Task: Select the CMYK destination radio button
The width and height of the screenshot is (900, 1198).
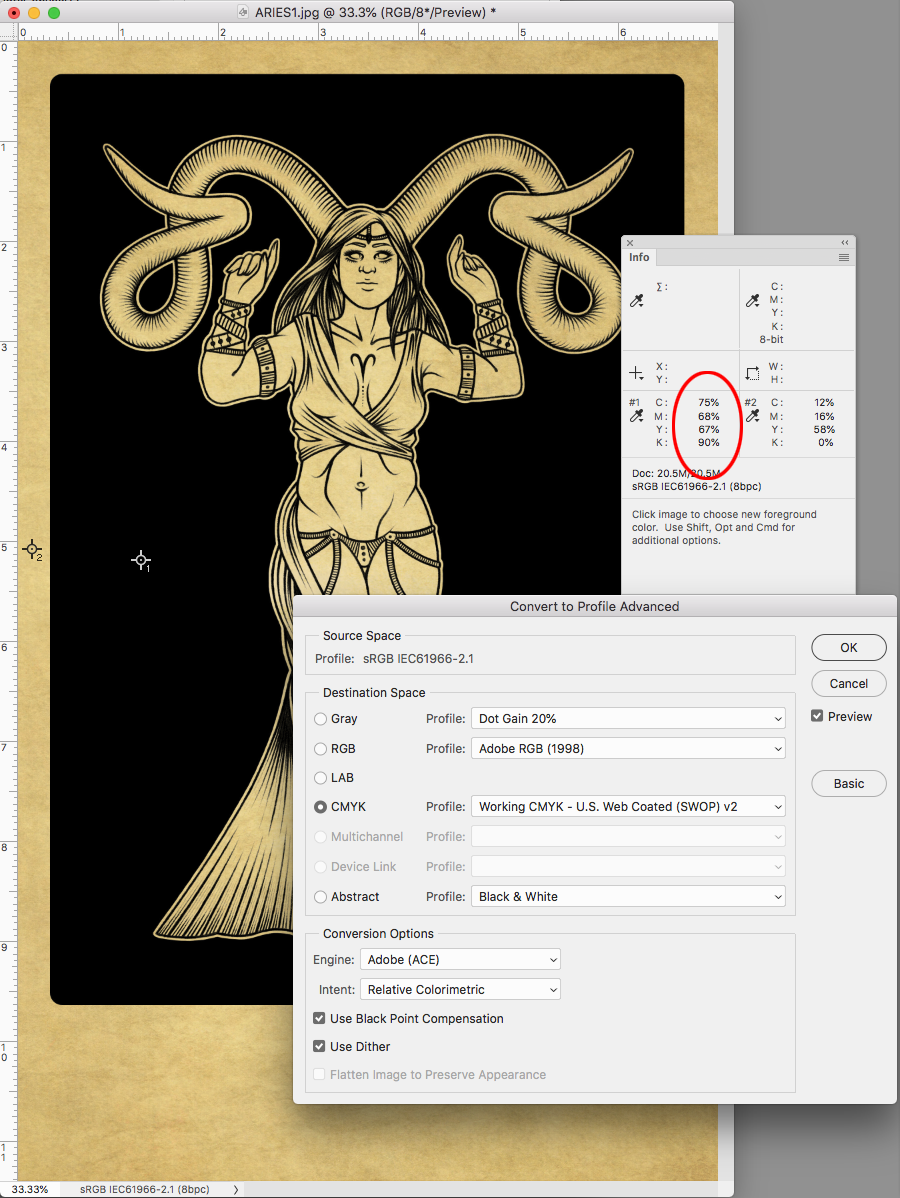Action: click(321, 807)
